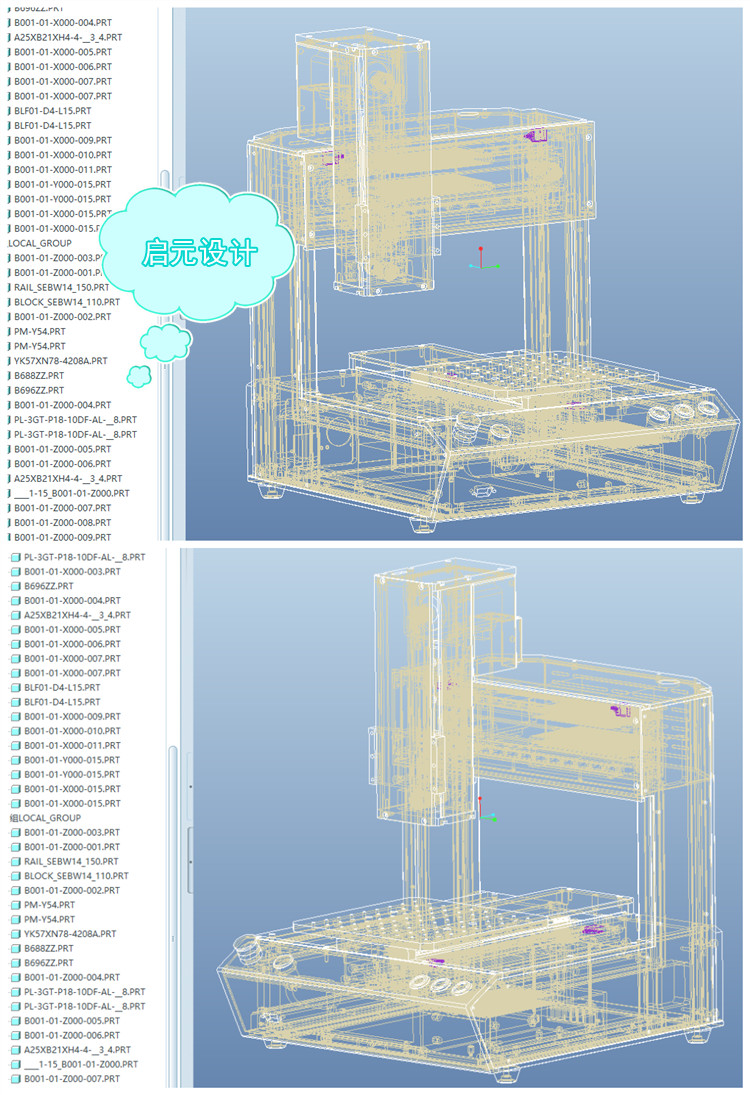The width and height of the screenshot is (750, 1095).
Task: Click part icon of B001-01-X000-004.PRT in lower tree
Action: [x=15, y=601]
